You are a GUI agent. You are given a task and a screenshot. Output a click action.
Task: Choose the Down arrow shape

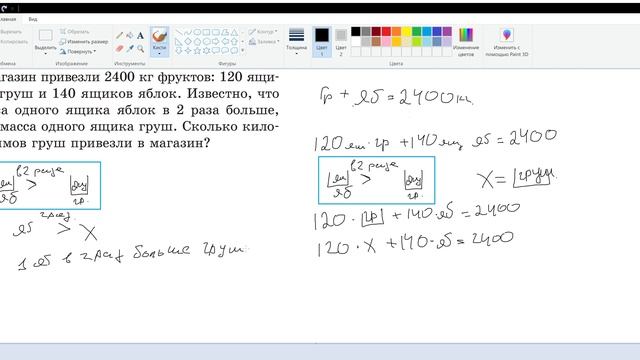(179, 51)
